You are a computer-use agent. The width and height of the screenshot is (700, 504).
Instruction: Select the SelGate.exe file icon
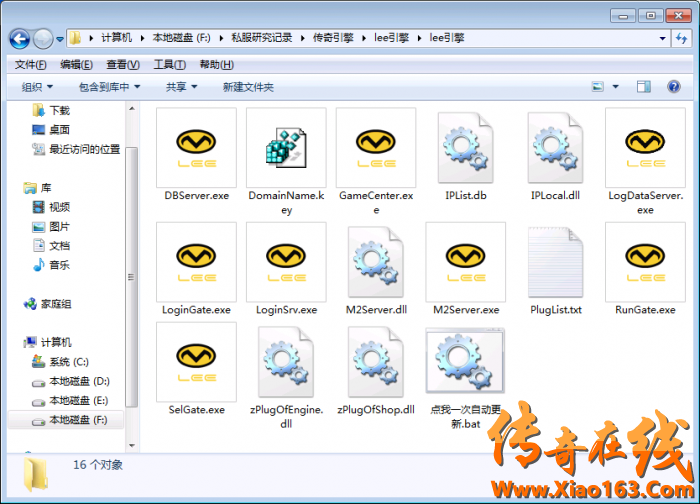(196, 362)
